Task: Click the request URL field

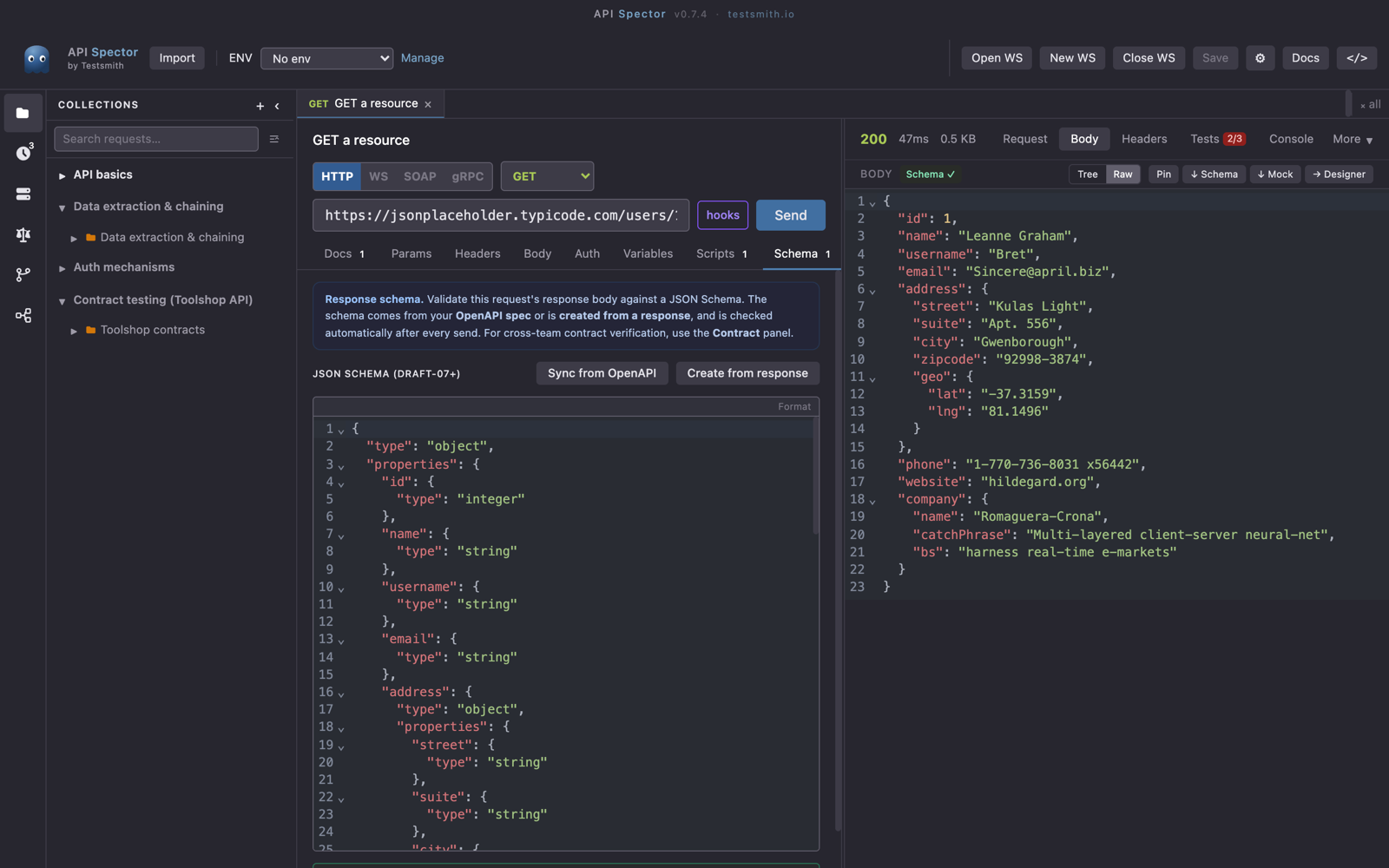Action: point(501,215)
